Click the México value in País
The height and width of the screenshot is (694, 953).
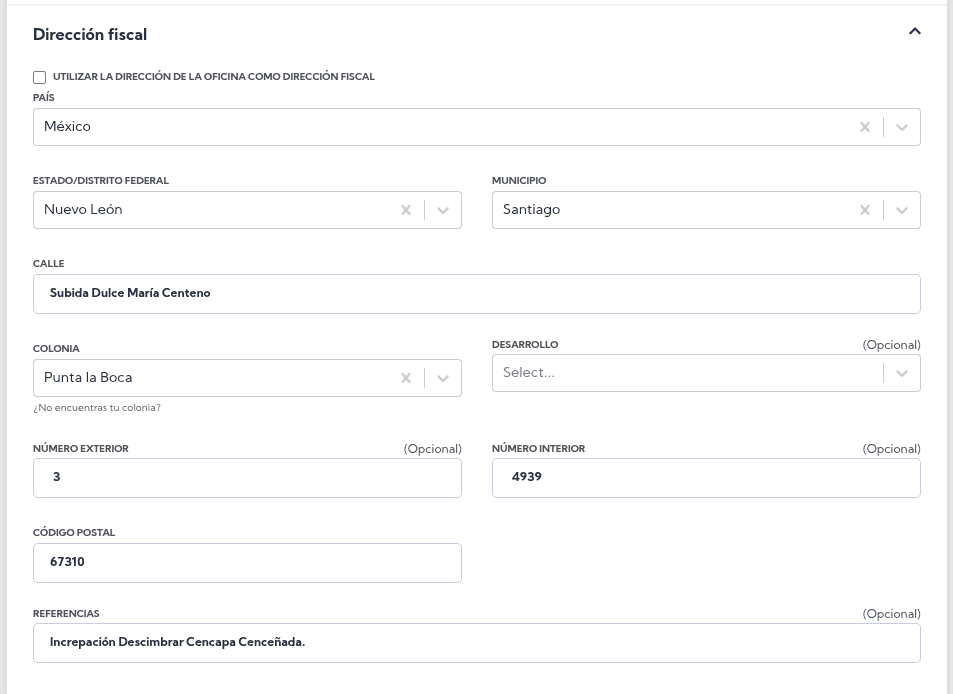[x=68, y=127]
